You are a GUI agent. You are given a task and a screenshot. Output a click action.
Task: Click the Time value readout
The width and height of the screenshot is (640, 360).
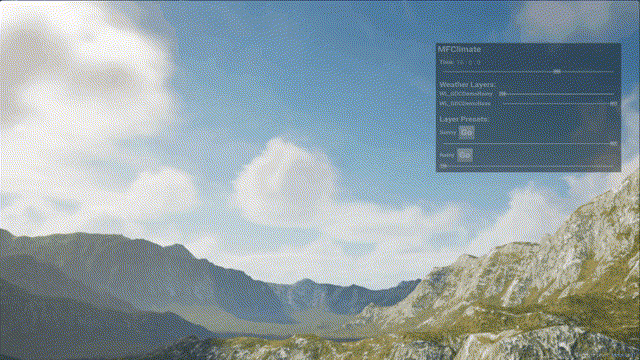coord(469,62)
